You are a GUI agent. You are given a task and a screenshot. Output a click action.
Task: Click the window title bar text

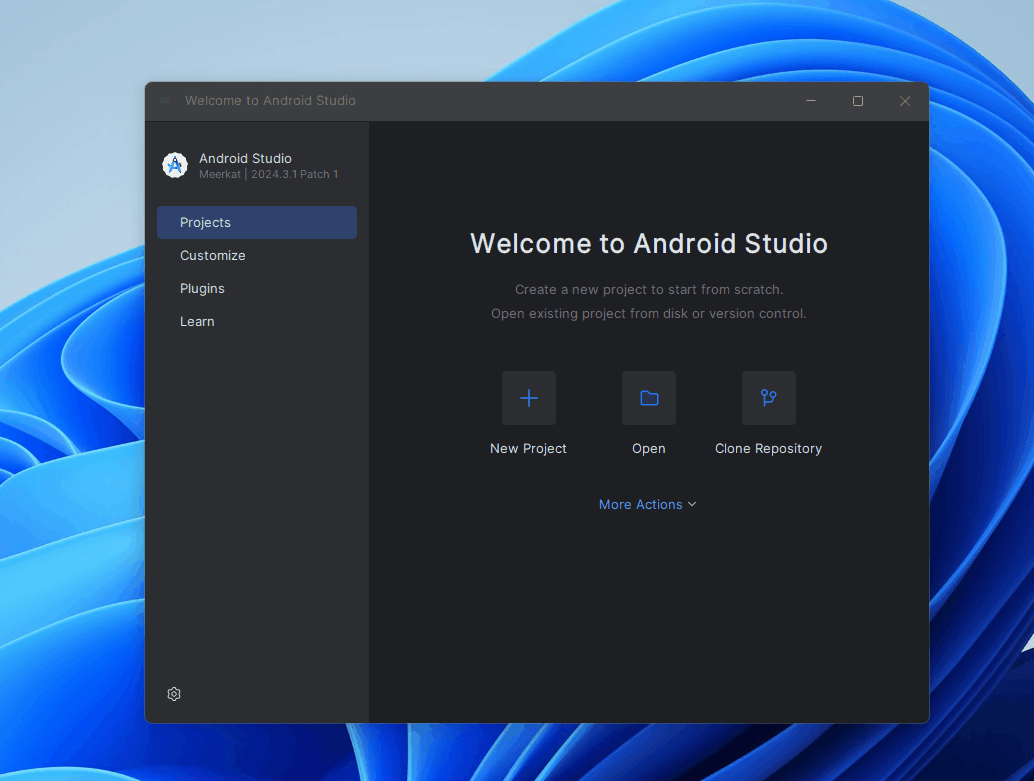tap(270, 100)
